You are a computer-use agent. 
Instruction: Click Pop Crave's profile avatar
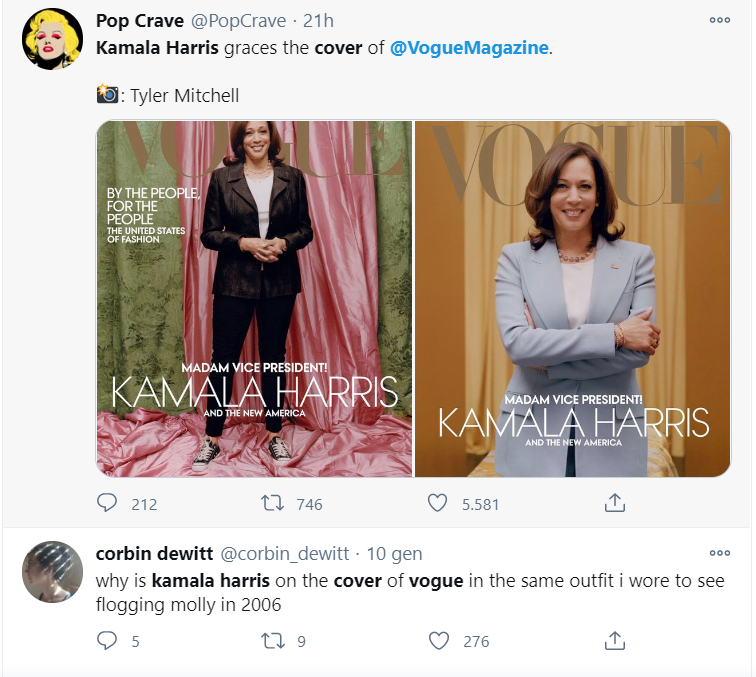52,39
